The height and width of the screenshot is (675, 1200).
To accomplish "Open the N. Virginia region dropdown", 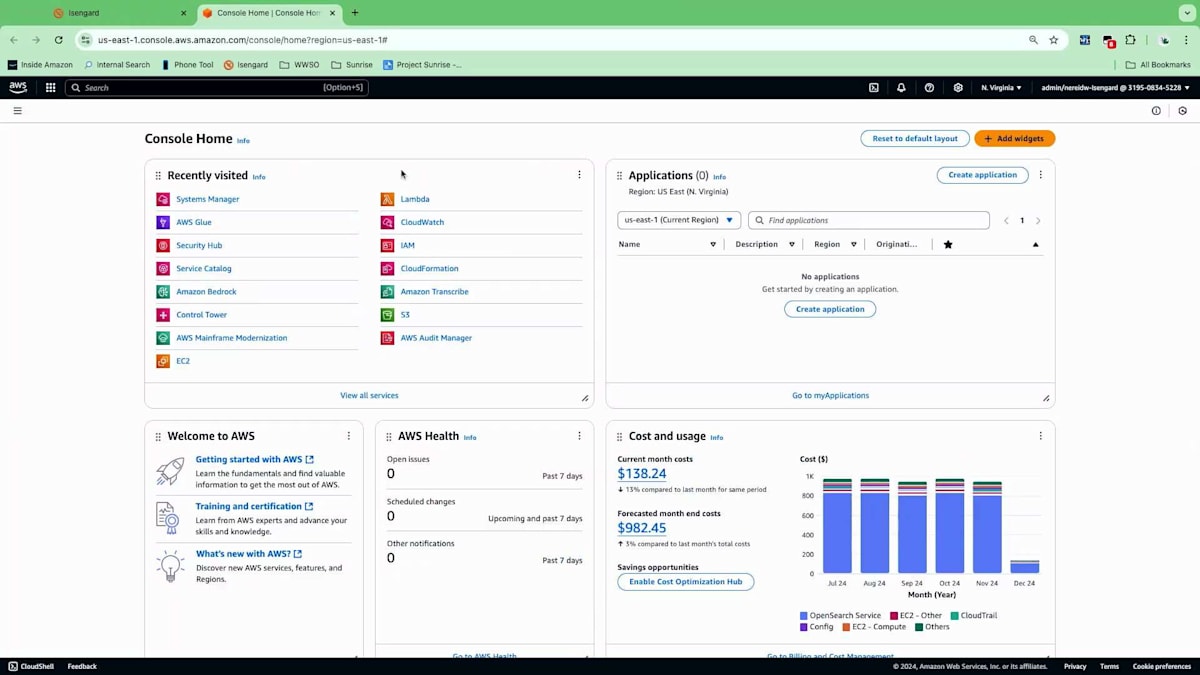I will tap(1001, 88).
